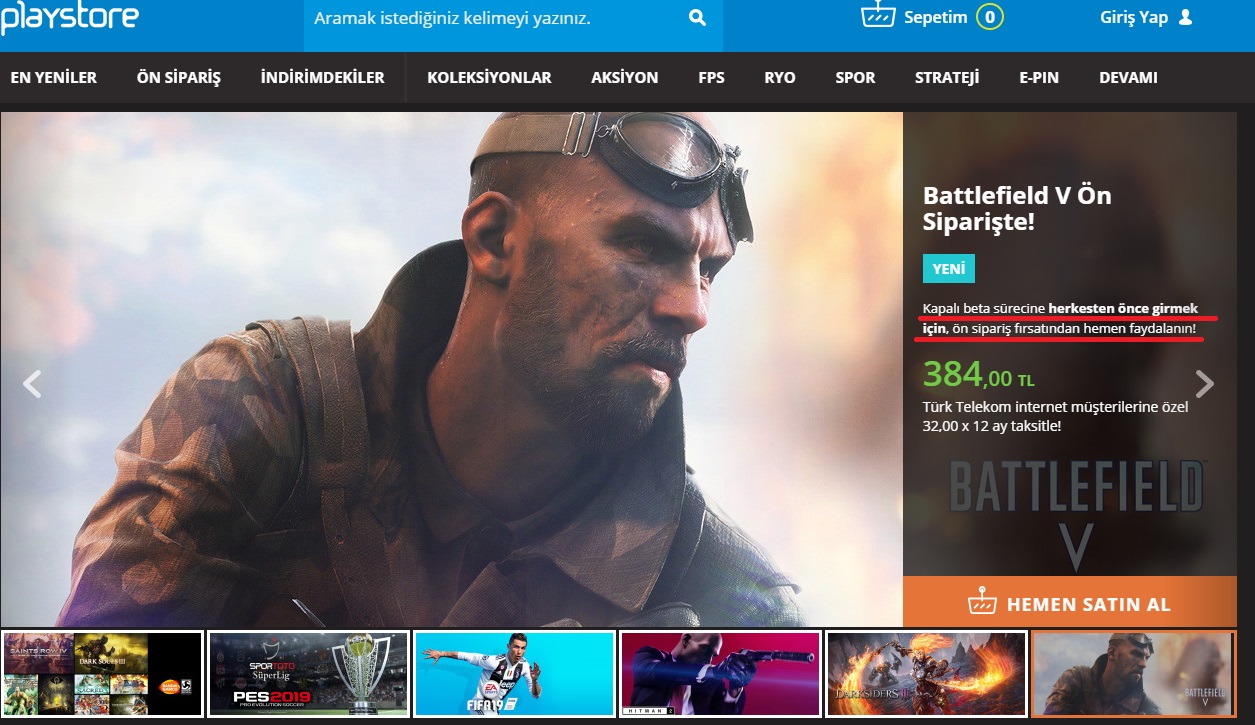
Task: Click the search magnifier icon
Action: pos(697,18)
